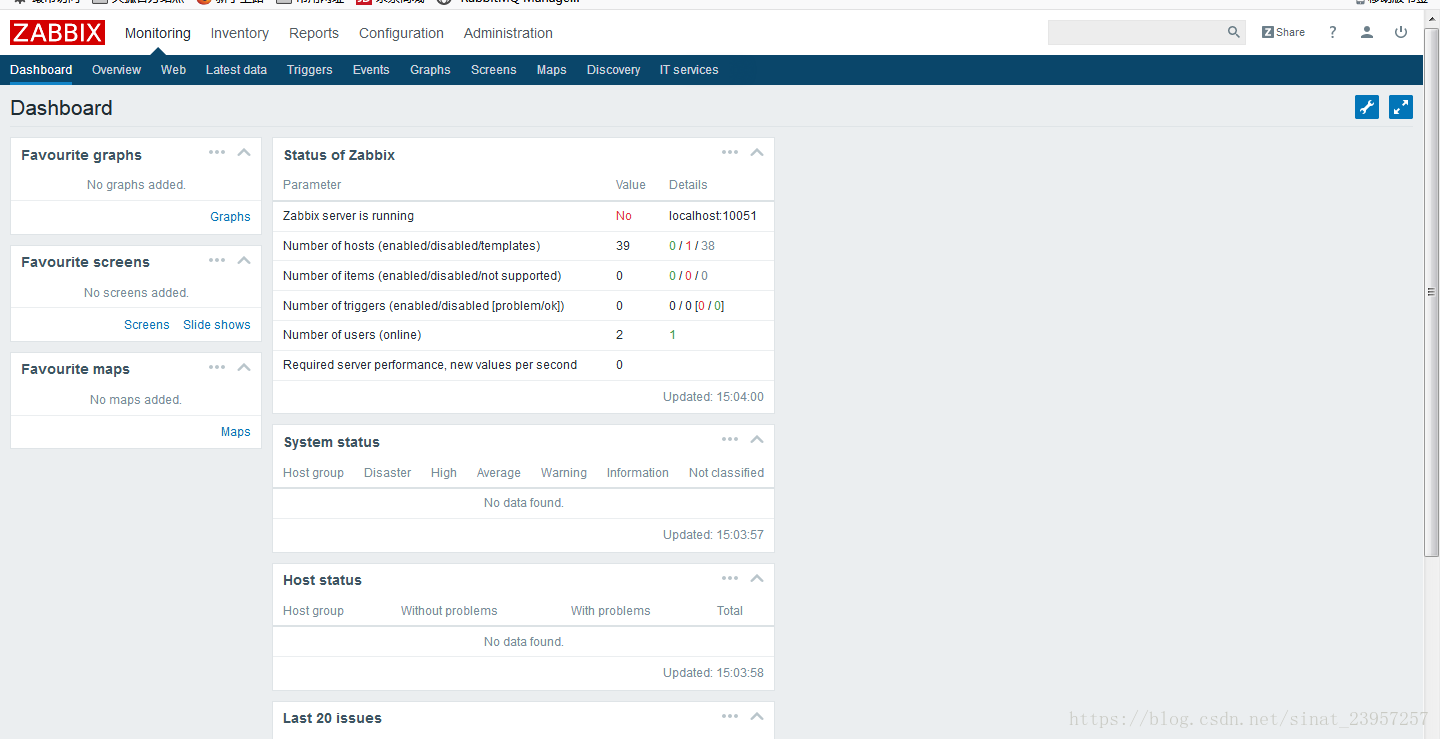Screen dimensions: 1440x739
Task: Collapse the Favourite maps widget
Action: click(244, 367)
